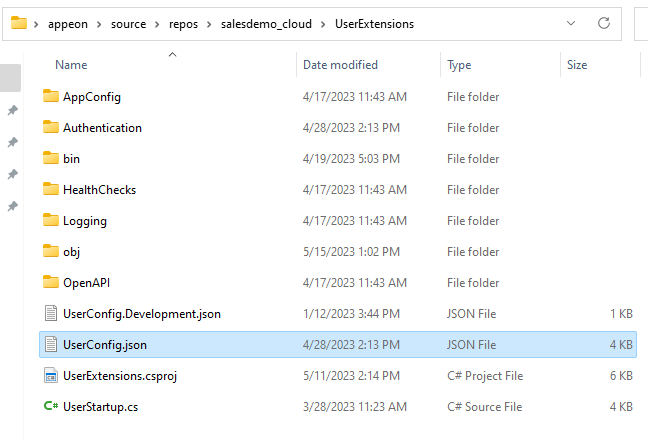Screen dimensions: 648x440
Task: Click the bin folder icon
Action: (52, 159)
